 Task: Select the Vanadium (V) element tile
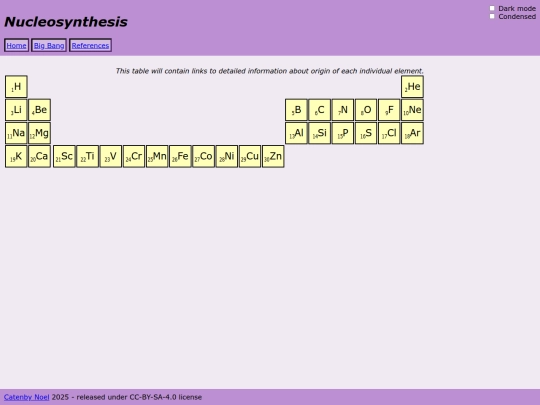pos(111,156)
